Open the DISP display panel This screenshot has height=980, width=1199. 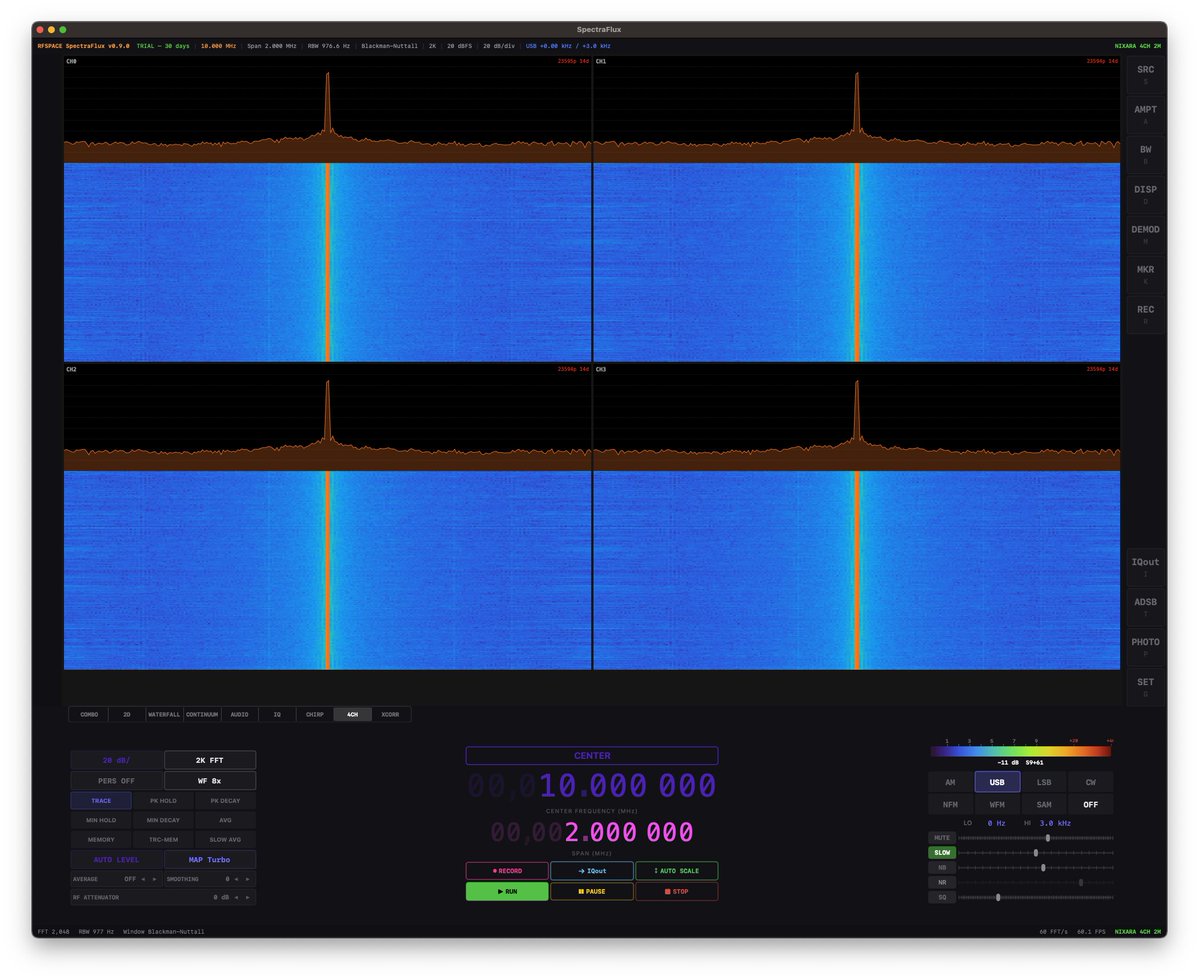coord(1145,195)
